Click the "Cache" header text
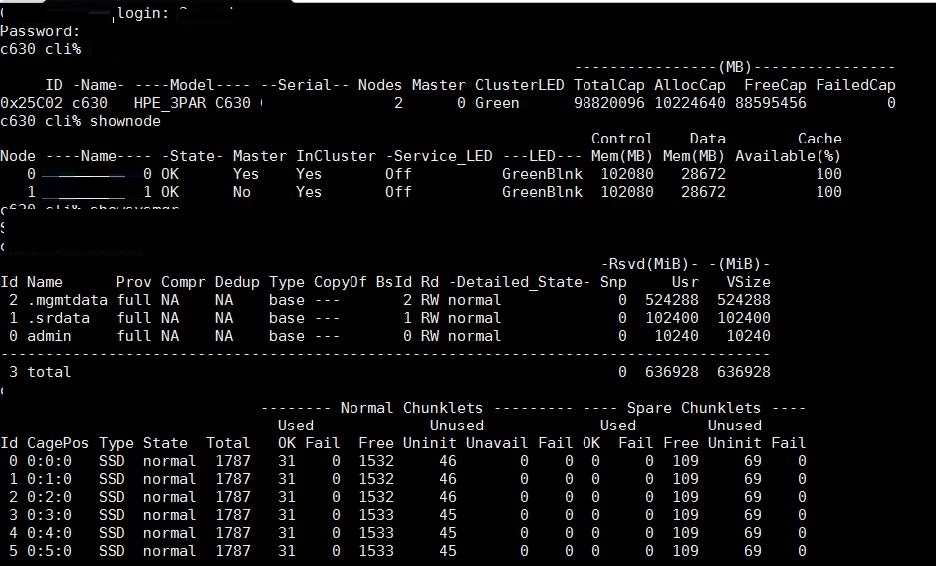This screenshot has height=566, width=936. (x=820, y=138)
